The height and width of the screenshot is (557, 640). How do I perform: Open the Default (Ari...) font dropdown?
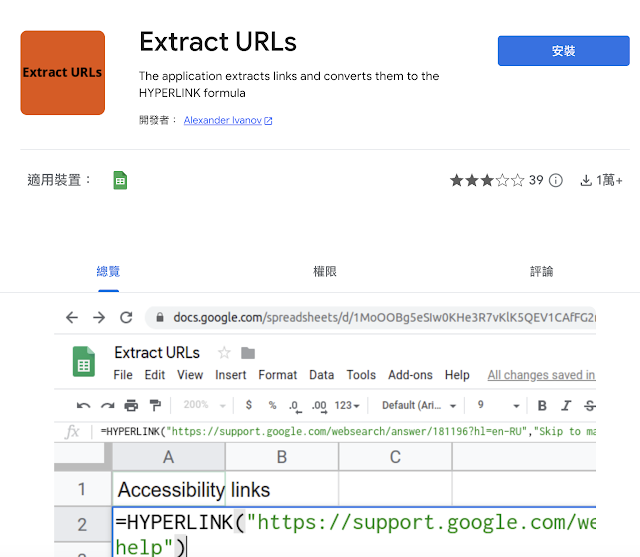point(418,405)
